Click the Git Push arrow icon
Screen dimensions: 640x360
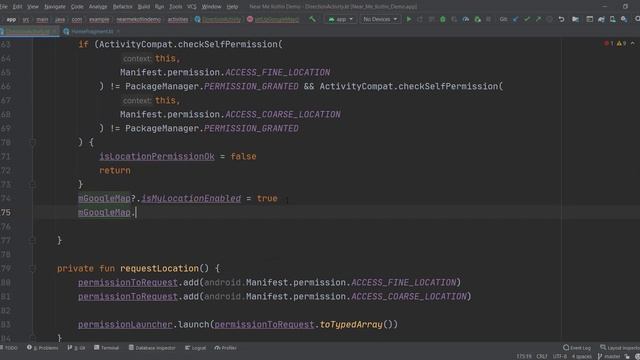[538, 19]
